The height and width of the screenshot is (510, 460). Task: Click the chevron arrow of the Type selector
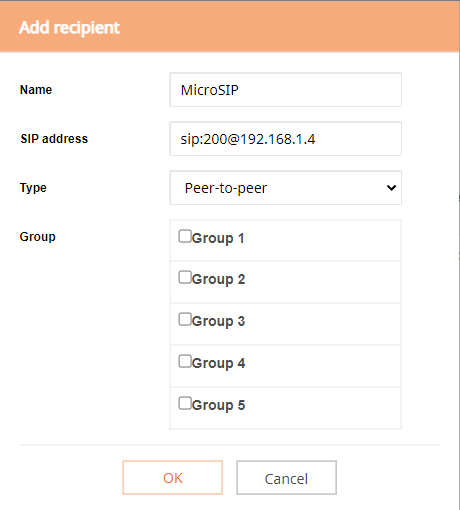point(391,188)
